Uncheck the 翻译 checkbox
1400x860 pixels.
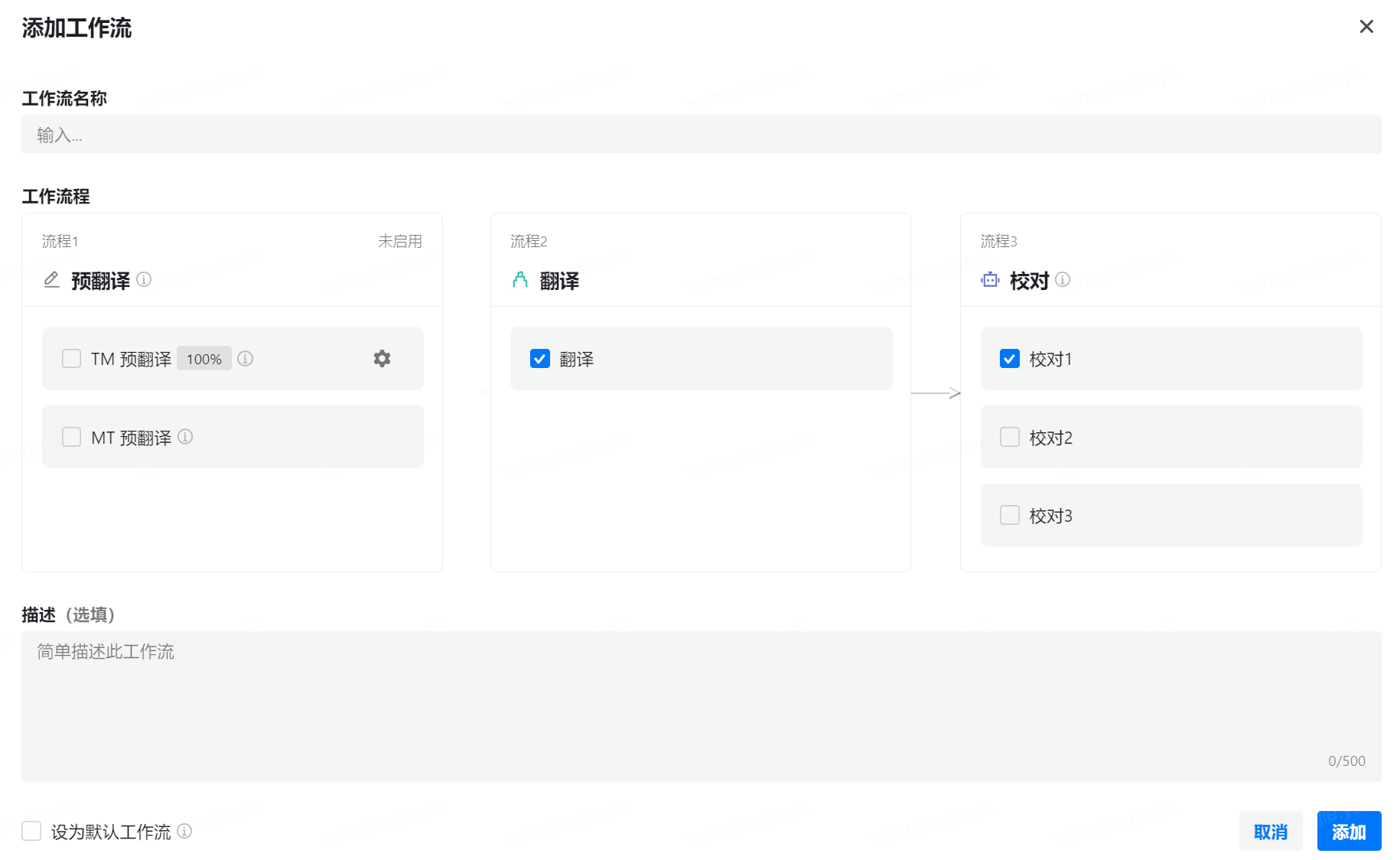pos(540,359)
